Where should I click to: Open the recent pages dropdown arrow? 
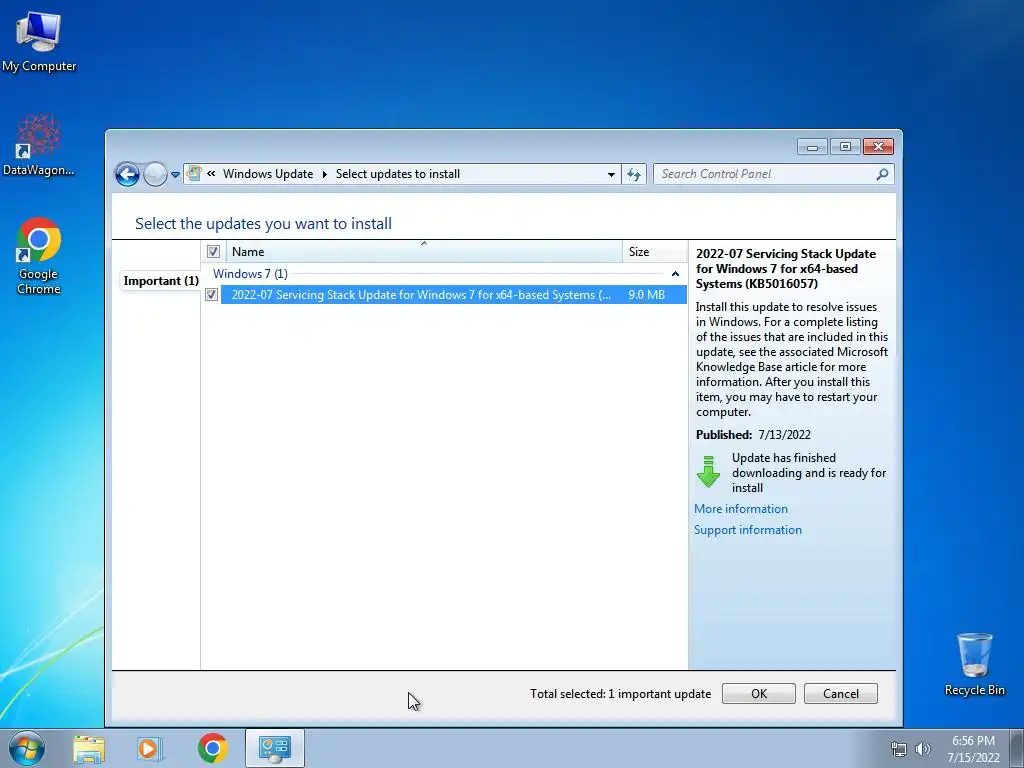tap(175, 175)
